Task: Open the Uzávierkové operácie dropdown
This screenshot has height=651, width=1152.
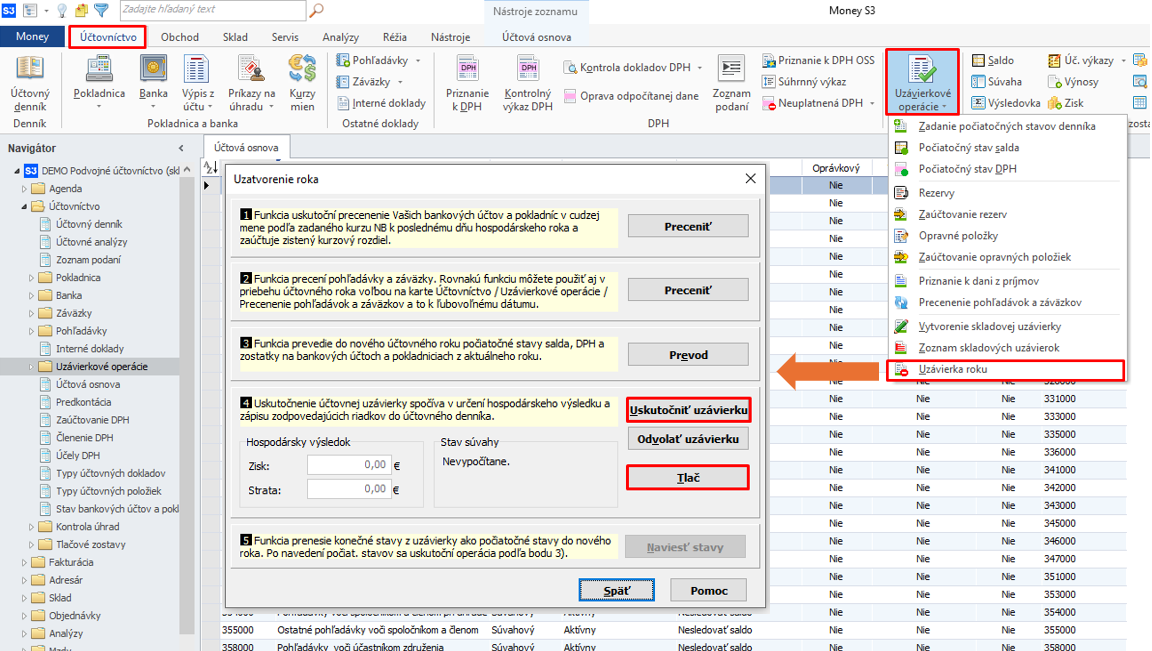Action: pos(921,82)
